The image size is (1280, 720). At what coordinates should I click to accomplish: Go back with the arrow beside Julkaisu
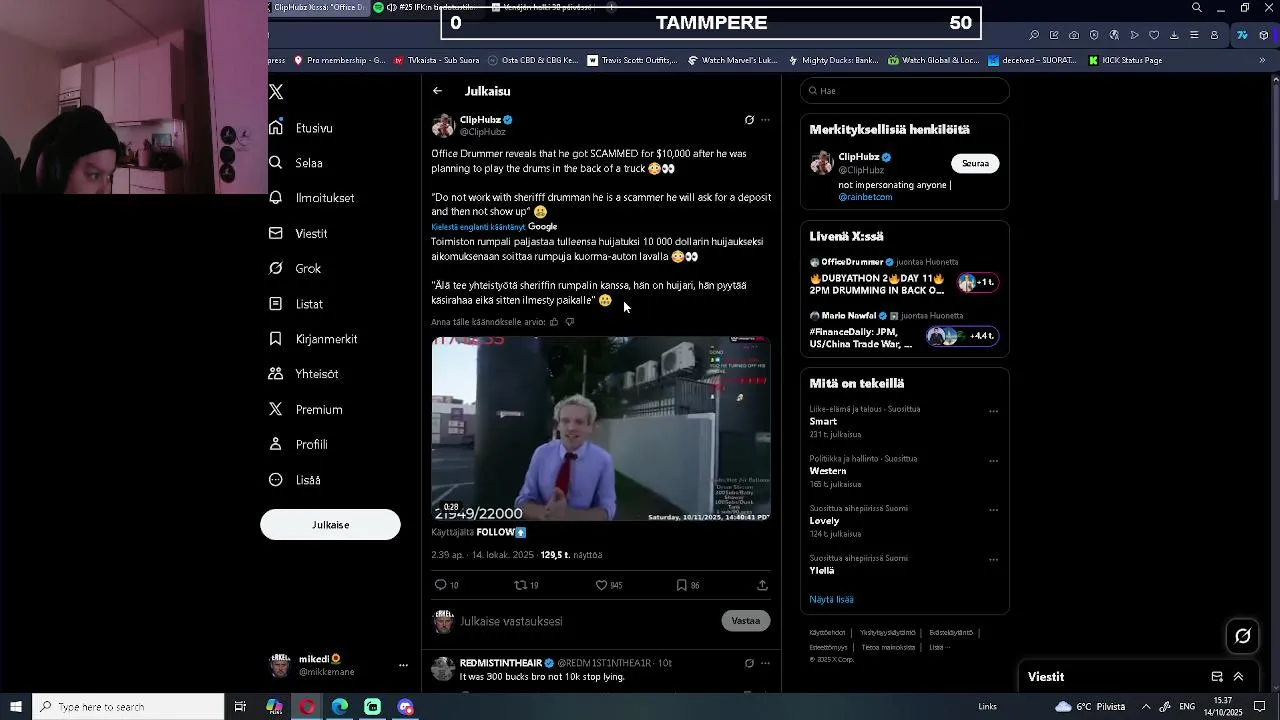(x=437, y=91)
